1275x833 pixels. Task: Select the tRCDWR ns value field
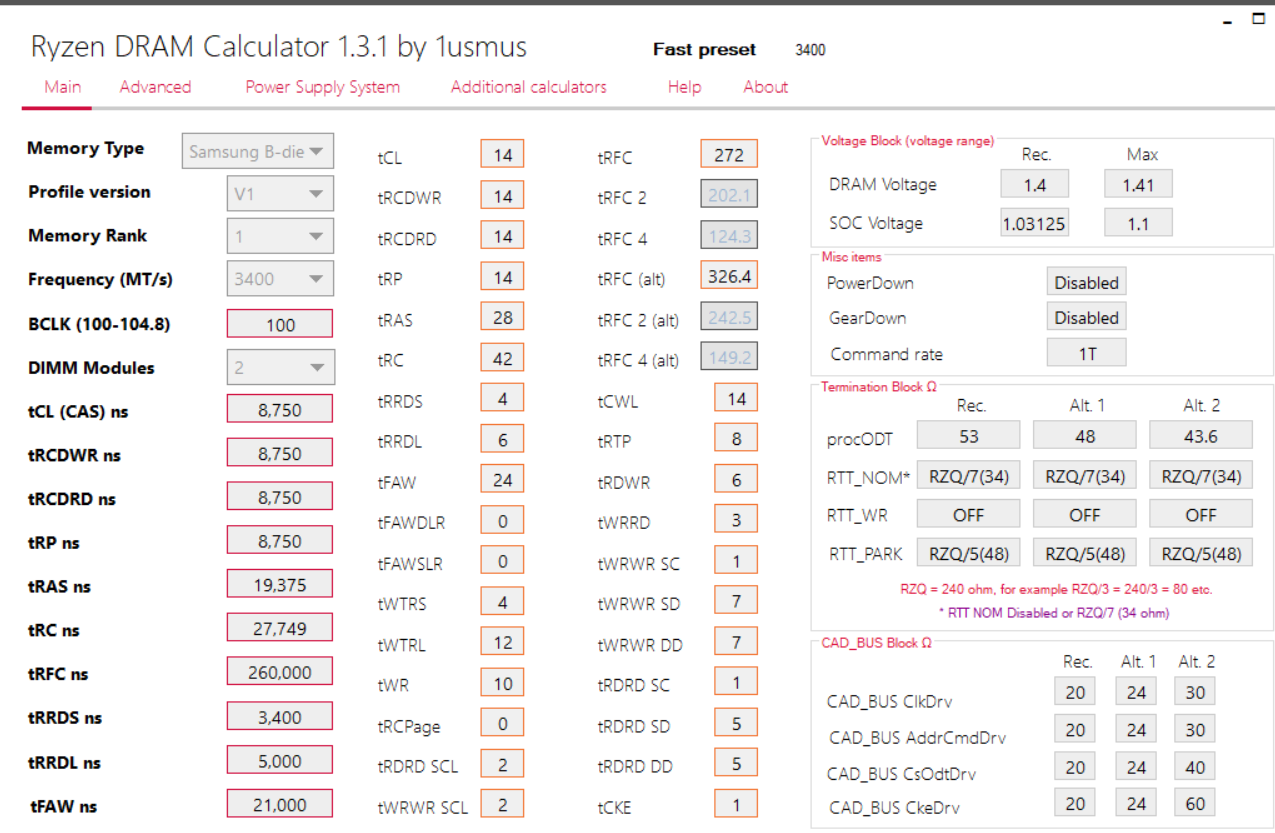(280, 453)
